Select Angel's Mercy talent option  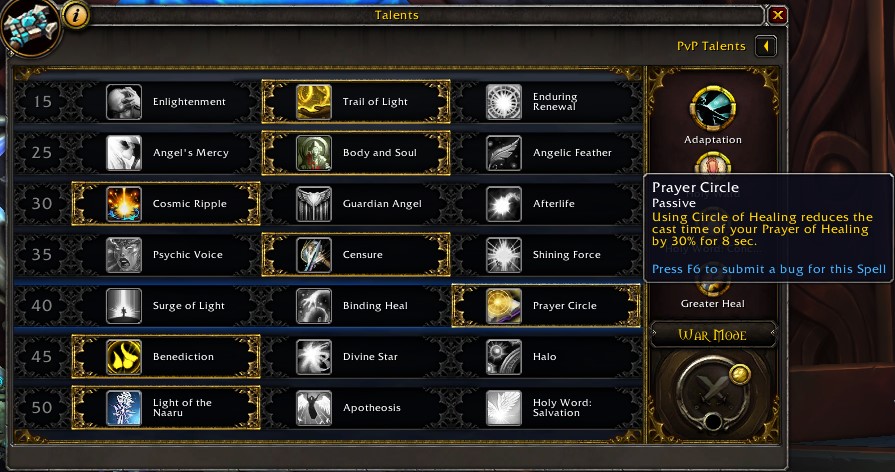(x=166, y=153)
